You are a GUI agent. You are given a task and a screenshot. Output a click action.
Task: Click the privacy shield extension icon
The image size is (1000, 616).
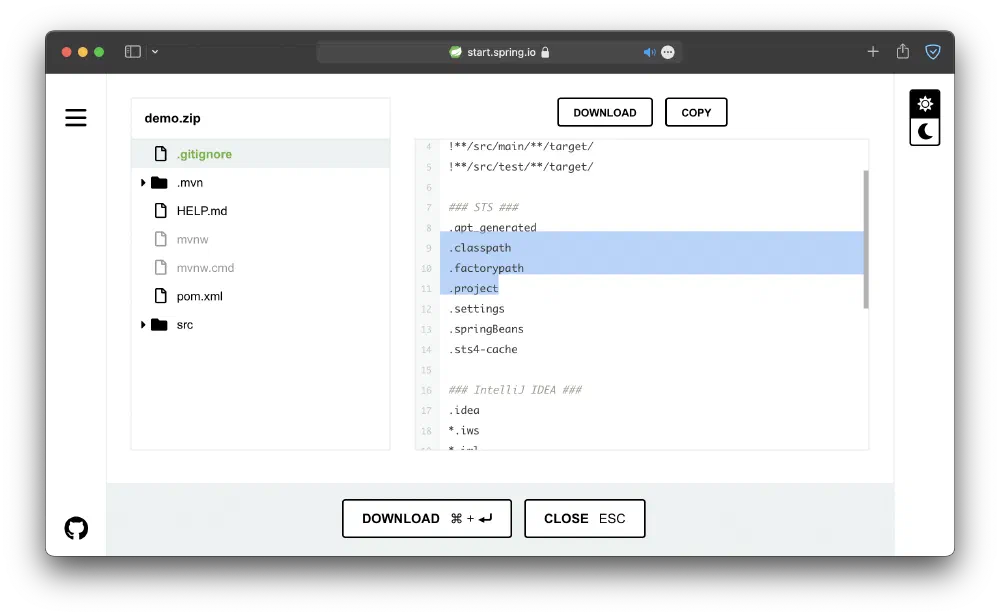[933, 52]
